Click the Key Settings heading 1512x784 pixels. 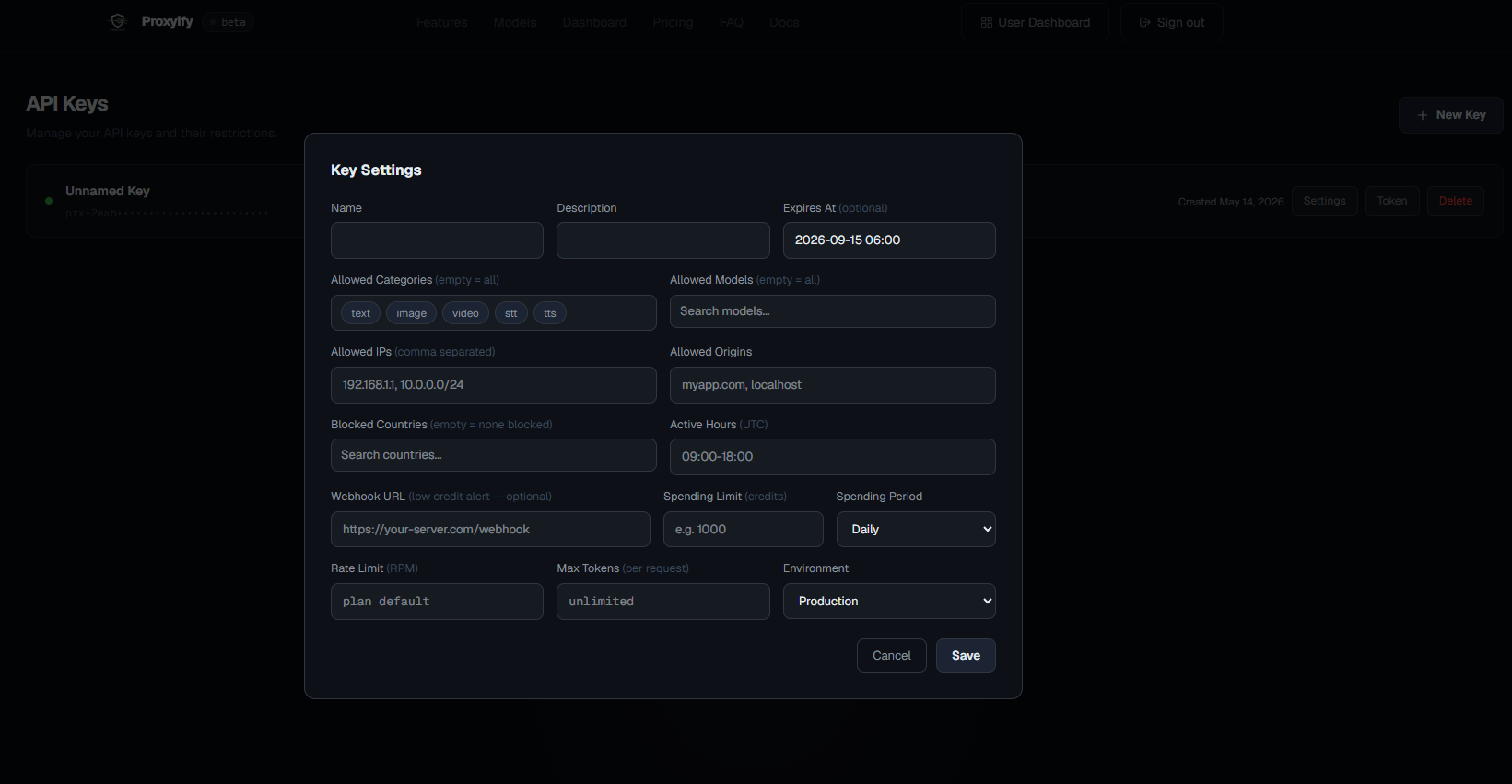click(x=376, y=170)
